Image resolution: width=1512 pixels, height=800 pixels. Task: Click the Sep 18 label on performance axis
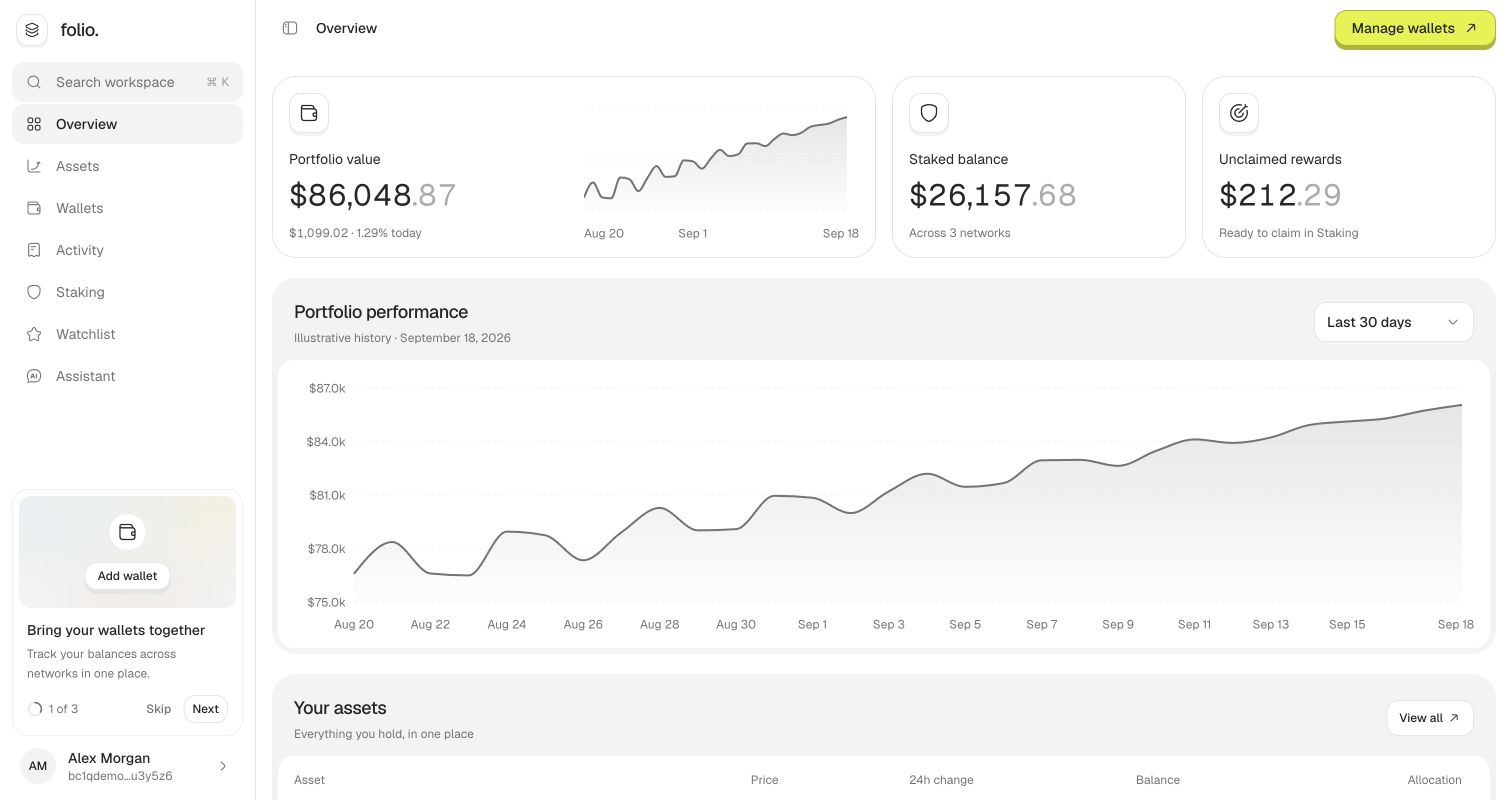pyautogui.click(x=1455, y=624)
